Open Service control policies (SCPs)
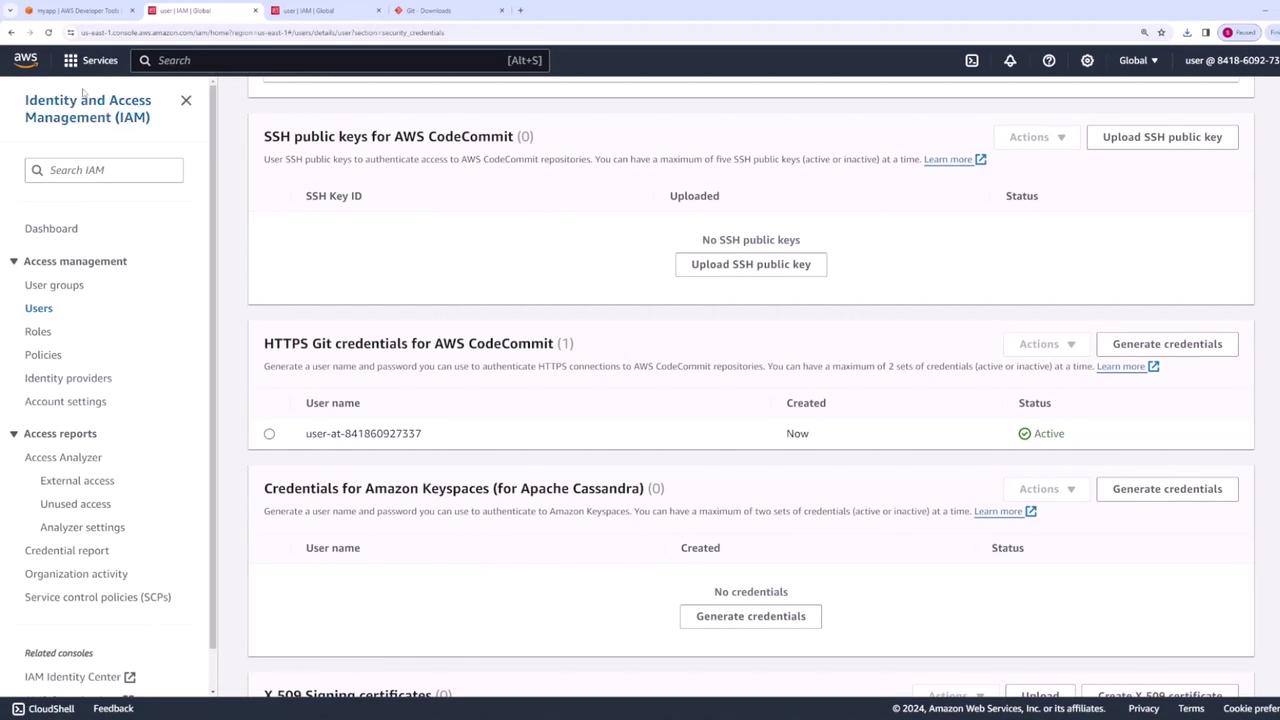Image resolution: width=1280 pixels, height=720 pixels. click(x=98, y=597)
